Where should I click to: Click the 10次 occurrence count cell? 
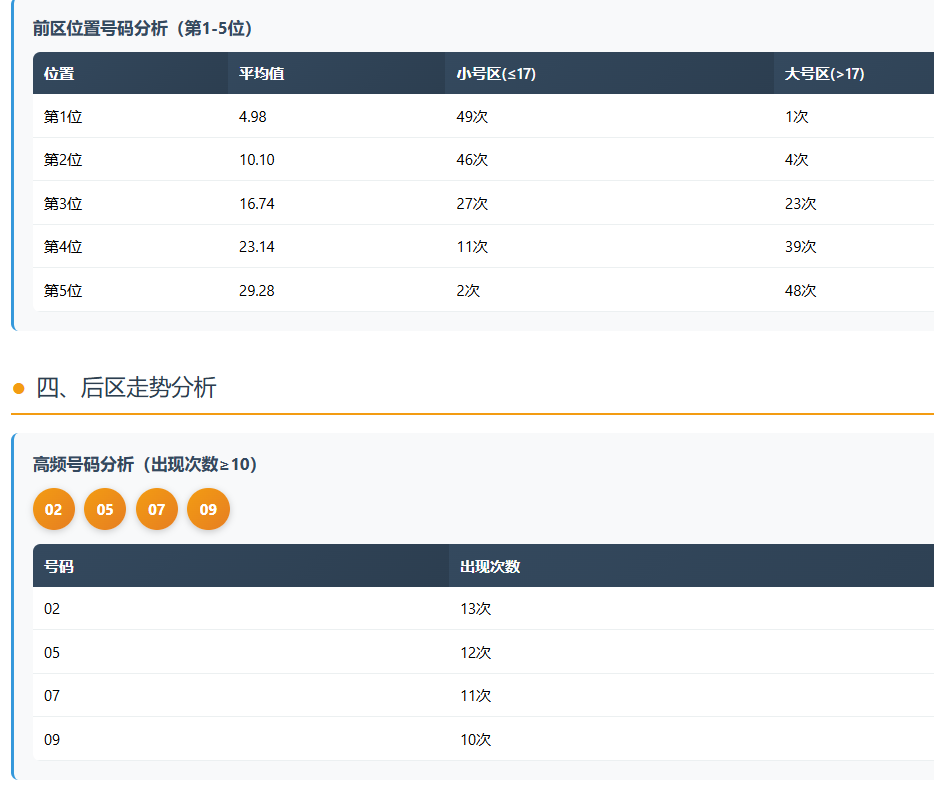tap(475, 740)
